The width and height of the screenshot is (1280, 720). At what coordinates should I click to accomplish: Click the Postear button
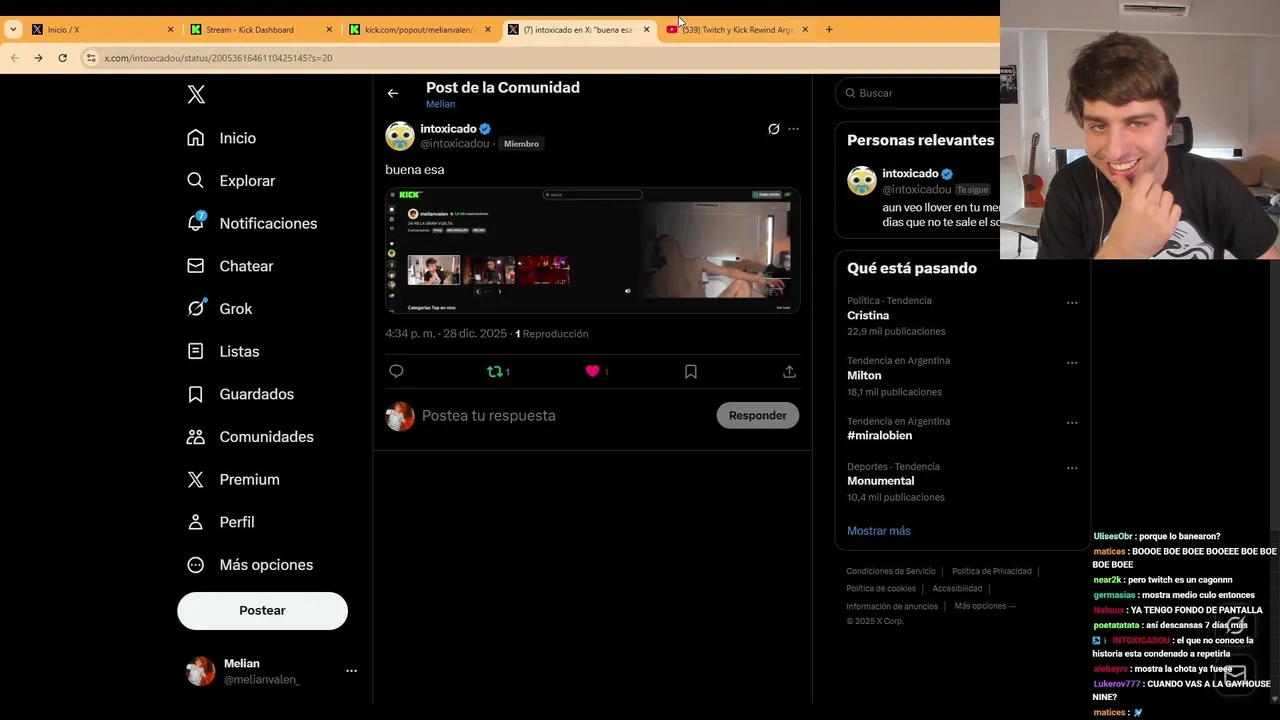[262, 610]
